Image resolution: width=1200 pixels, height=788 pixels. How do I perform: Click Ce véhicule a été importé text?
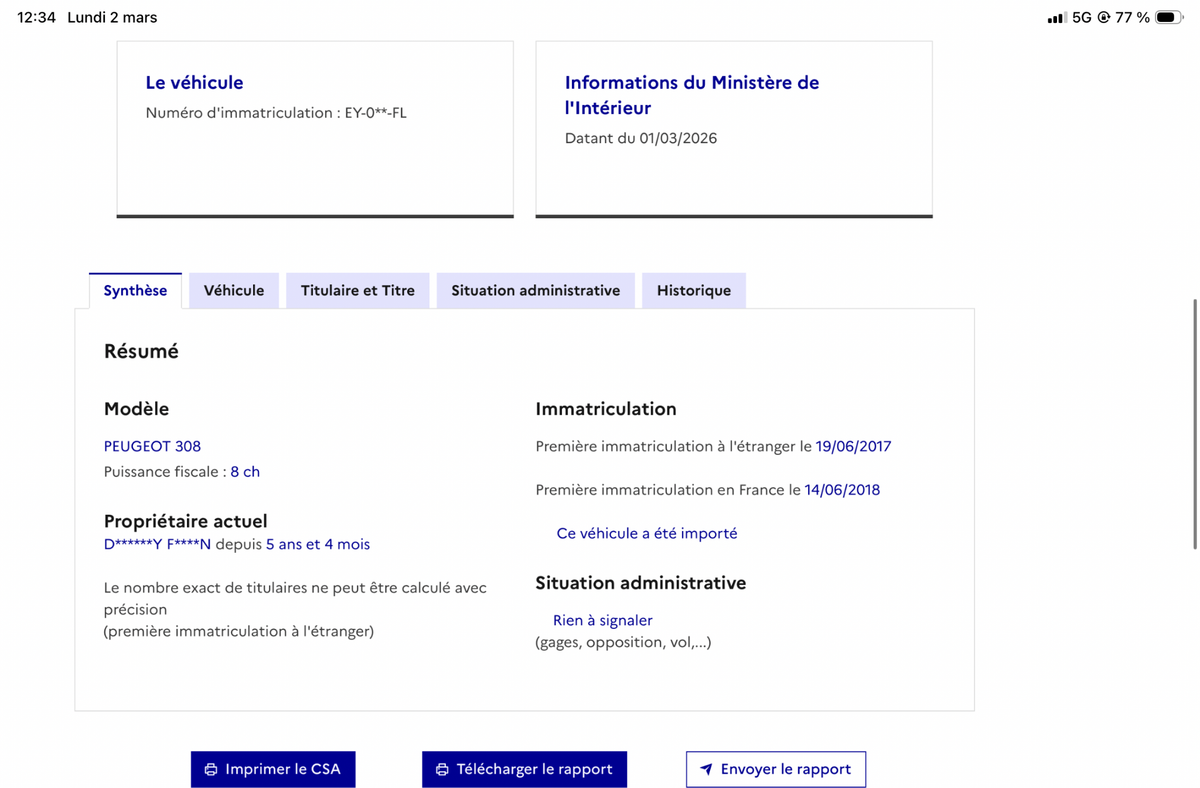[647, 533]
